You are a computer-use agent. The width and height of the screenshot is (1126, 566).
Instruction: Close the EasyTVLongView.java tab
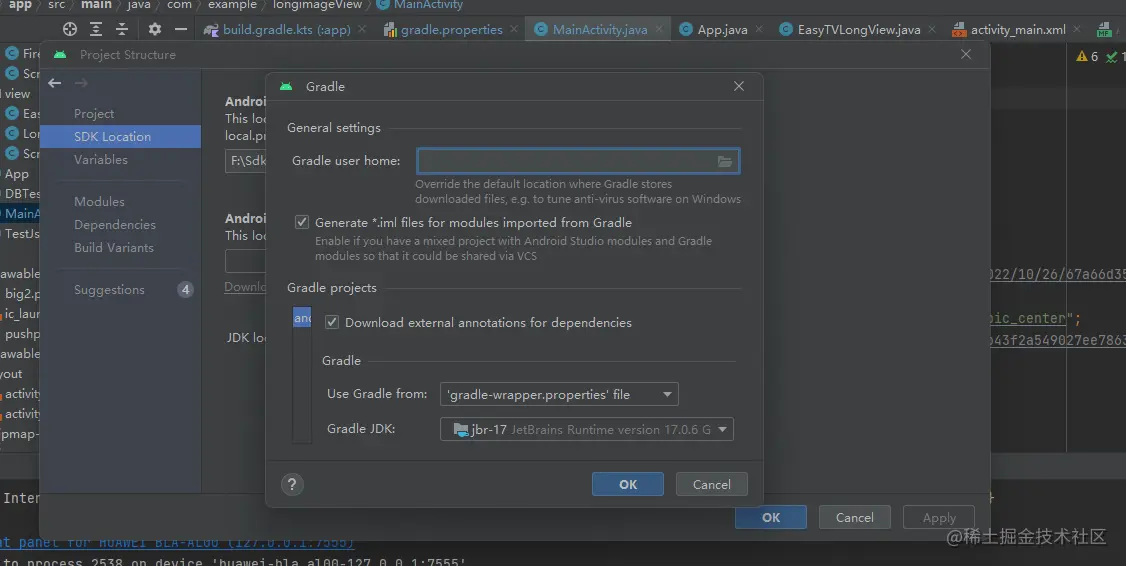click(932, 29)
